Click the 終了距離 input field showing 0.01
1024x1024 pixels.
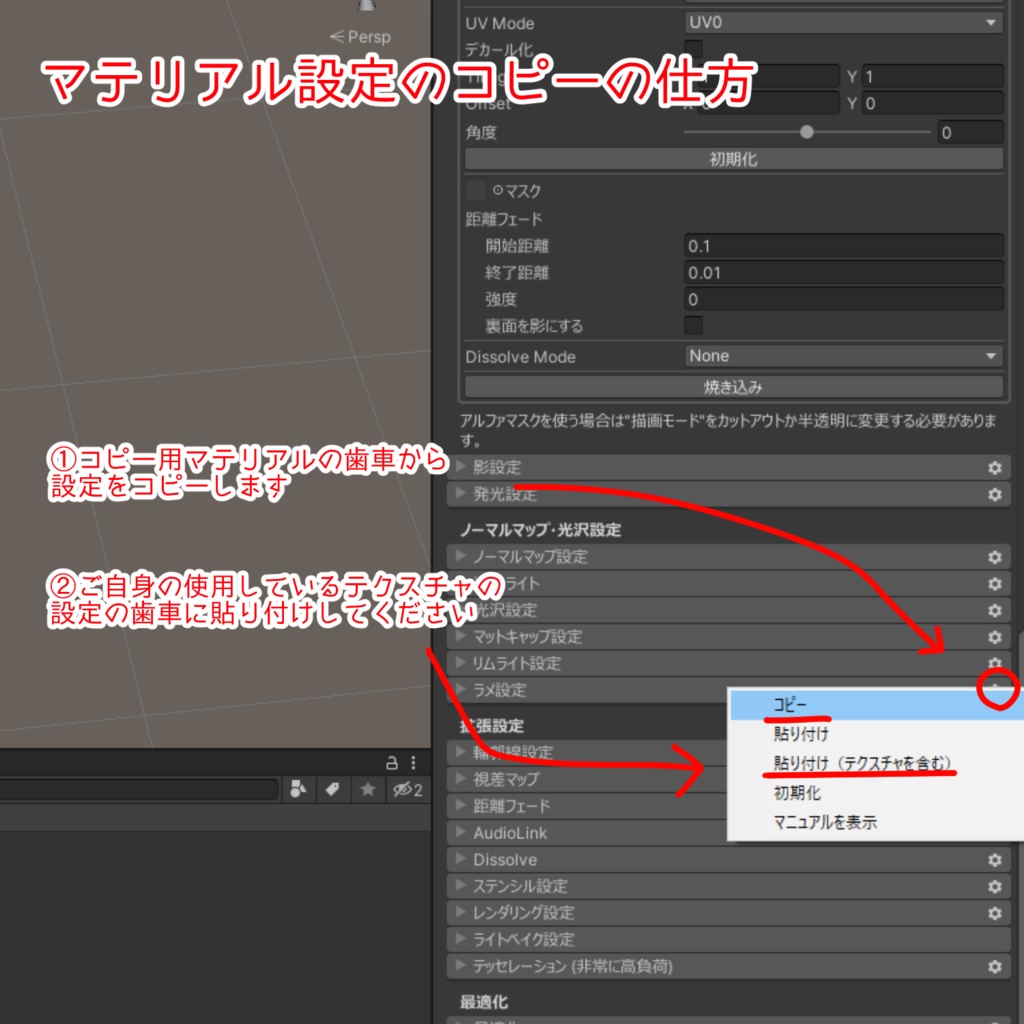pyautogui.click(x=845, y=272)
